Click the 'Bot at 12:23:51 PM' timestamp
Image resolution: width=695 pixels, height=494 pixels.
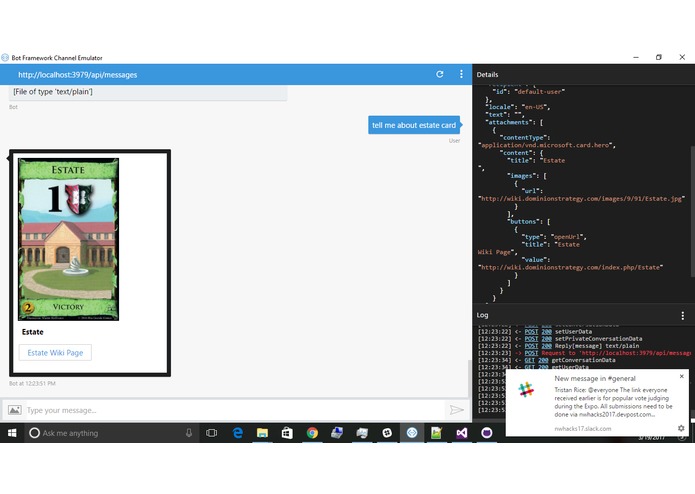[x=32, y=383]
